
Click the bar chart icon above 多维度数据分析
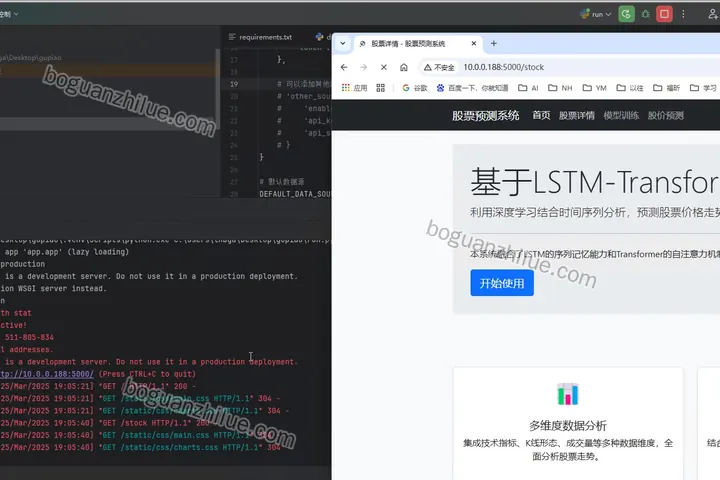pyautogui.click(x=568, y=394)
